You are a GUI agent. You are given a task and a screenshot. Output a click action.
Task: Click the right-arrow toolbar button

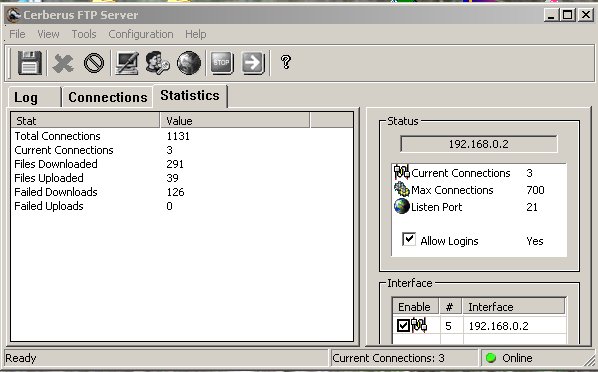point(253,63)
